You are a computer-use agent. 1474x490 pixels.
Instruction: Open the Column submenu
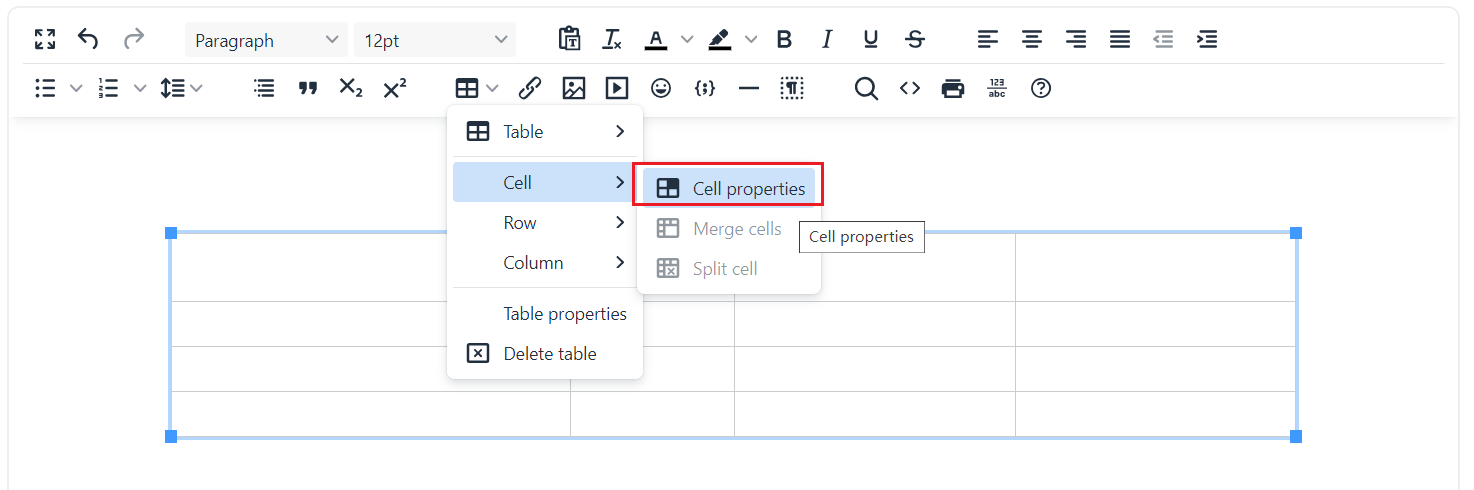545,263
